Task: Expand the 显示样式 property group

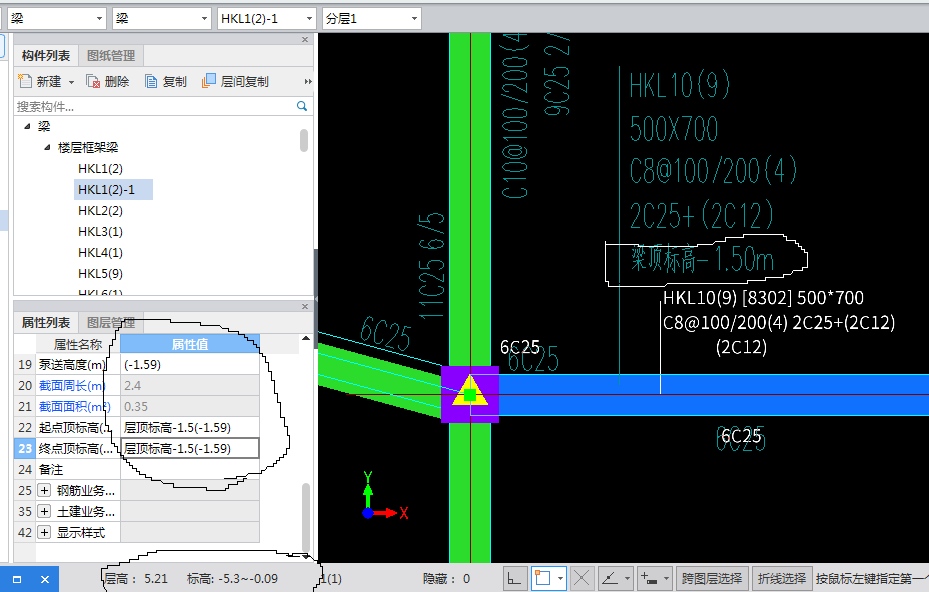Action: pyautogui.click(x=44, y=532)
